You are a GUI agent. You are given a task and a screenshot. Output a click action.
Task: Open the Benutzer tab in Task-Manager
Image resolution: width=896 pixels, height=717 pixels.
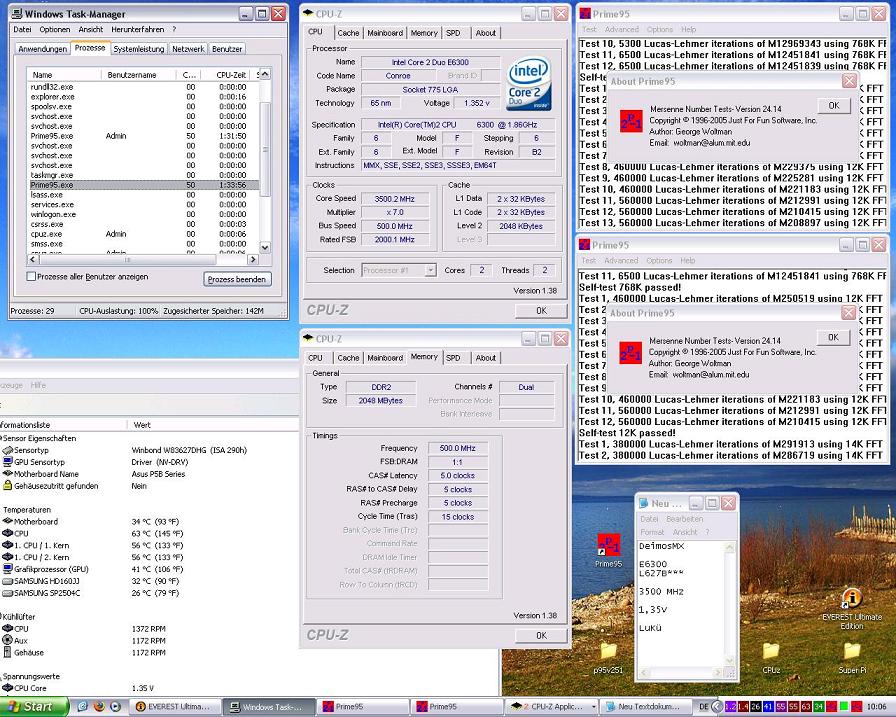click(227, 49)
